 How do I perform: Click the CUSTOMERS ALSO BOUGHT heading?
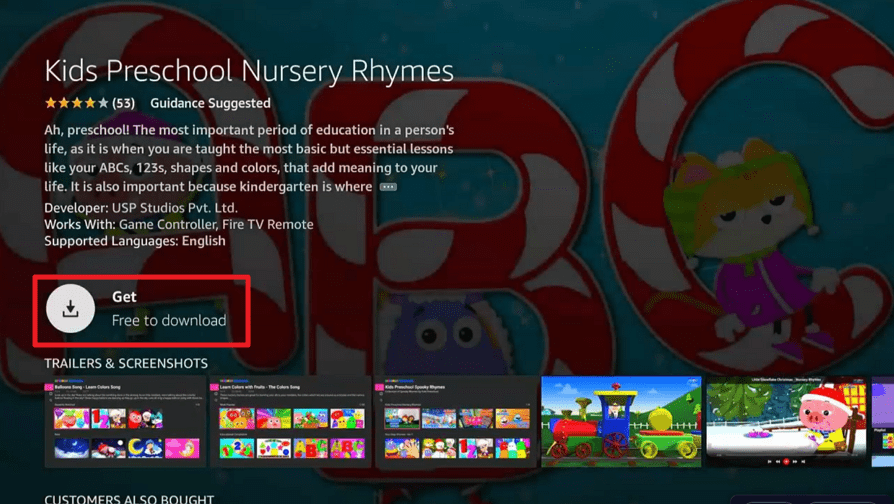(129, 499)
